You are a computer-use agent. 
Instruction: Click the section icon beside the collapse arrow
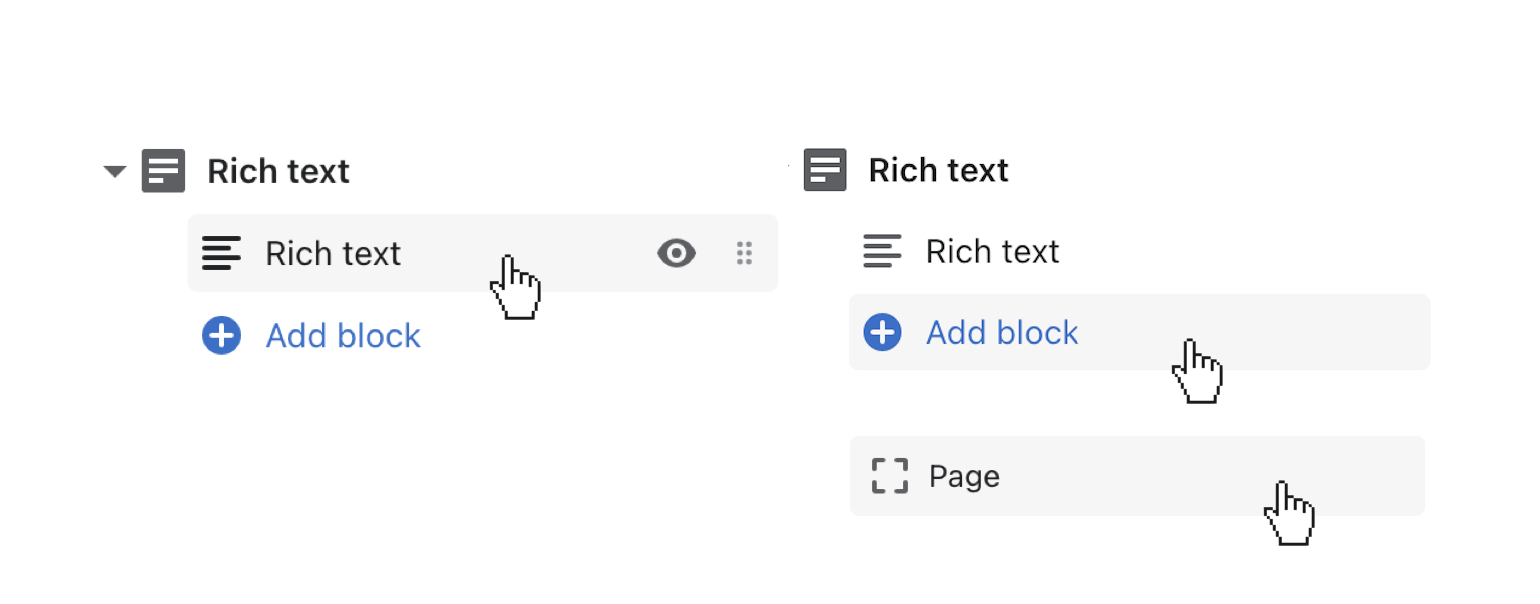coord(163,171)
